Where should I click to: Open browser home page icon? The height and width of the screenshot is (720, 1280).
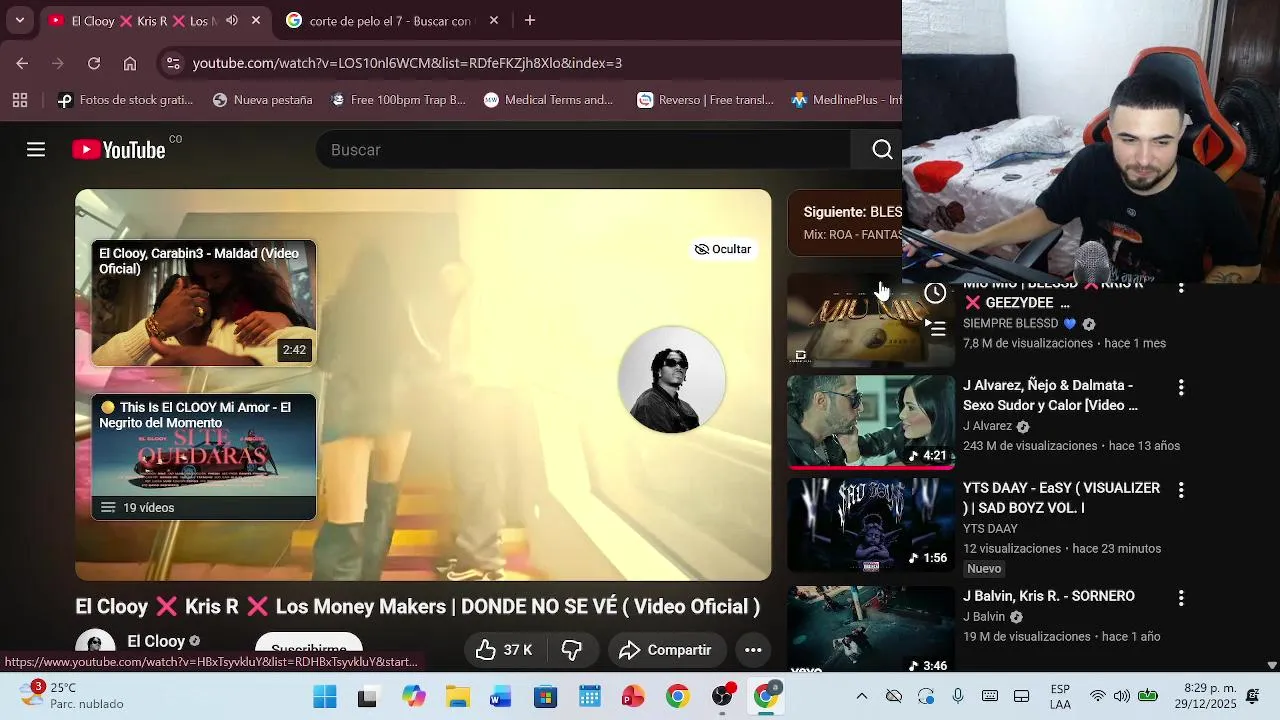(x=130, y=63)
